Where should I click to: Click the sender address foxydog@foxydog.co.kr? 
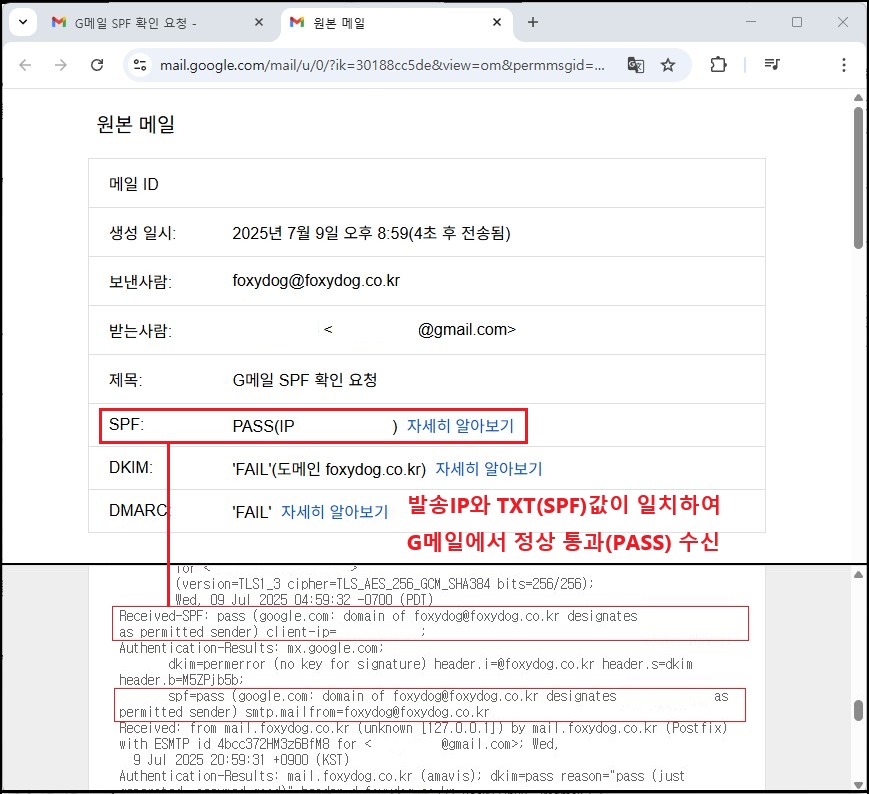click(316, 281)
